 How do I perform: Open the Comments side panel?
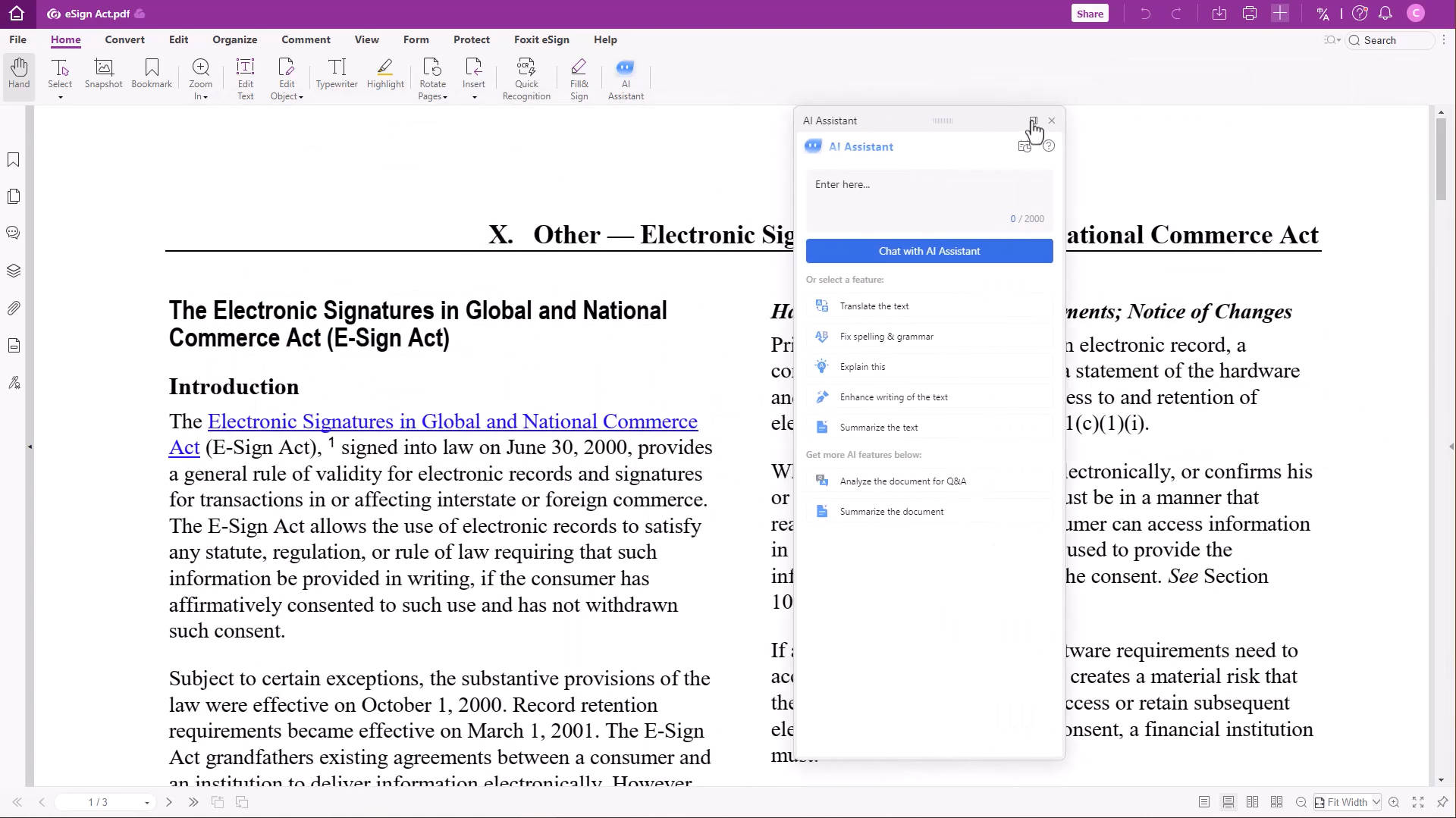pos(14,233)
